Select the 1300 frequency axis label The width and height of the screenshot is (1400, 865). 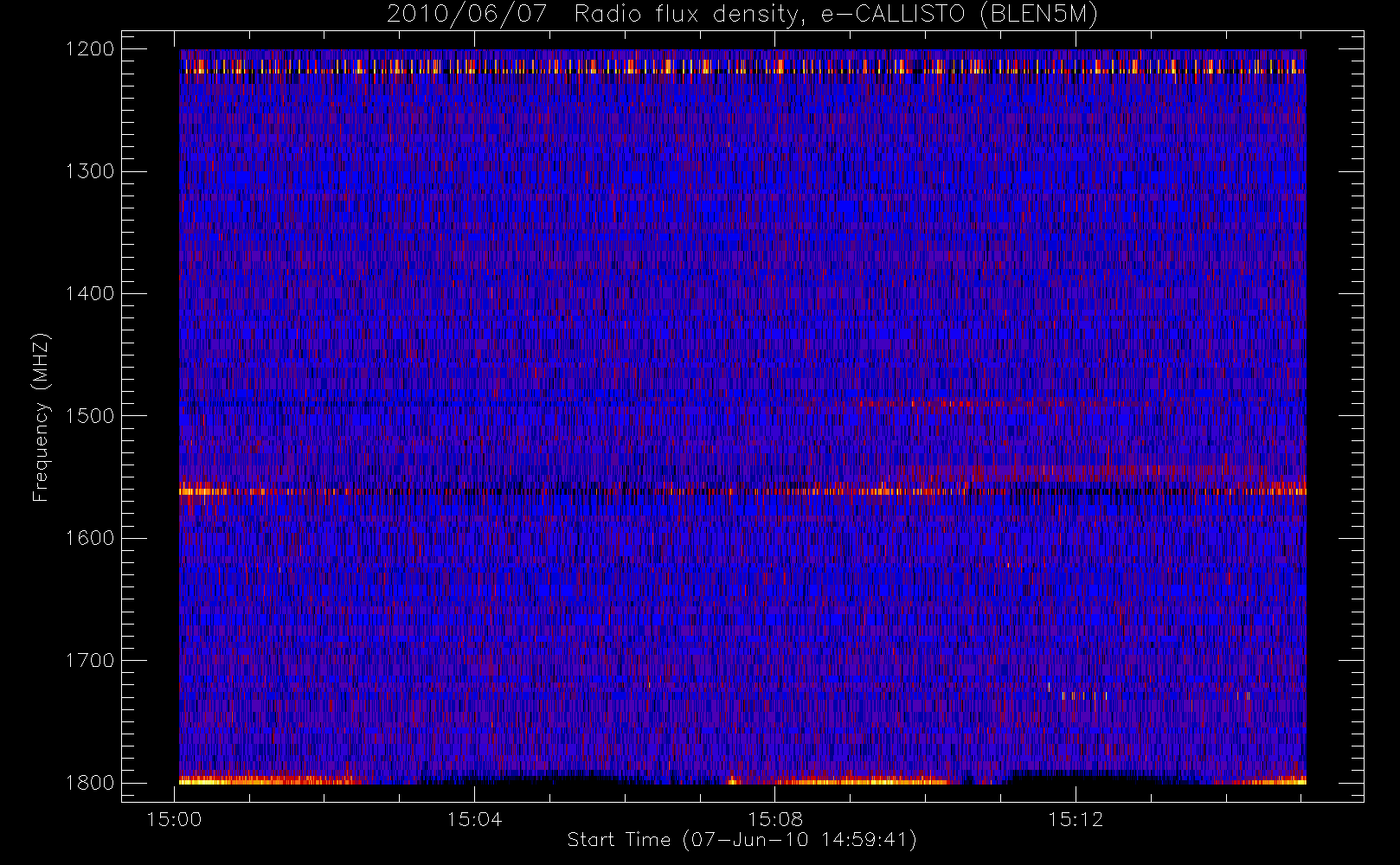tap(90, 171)
